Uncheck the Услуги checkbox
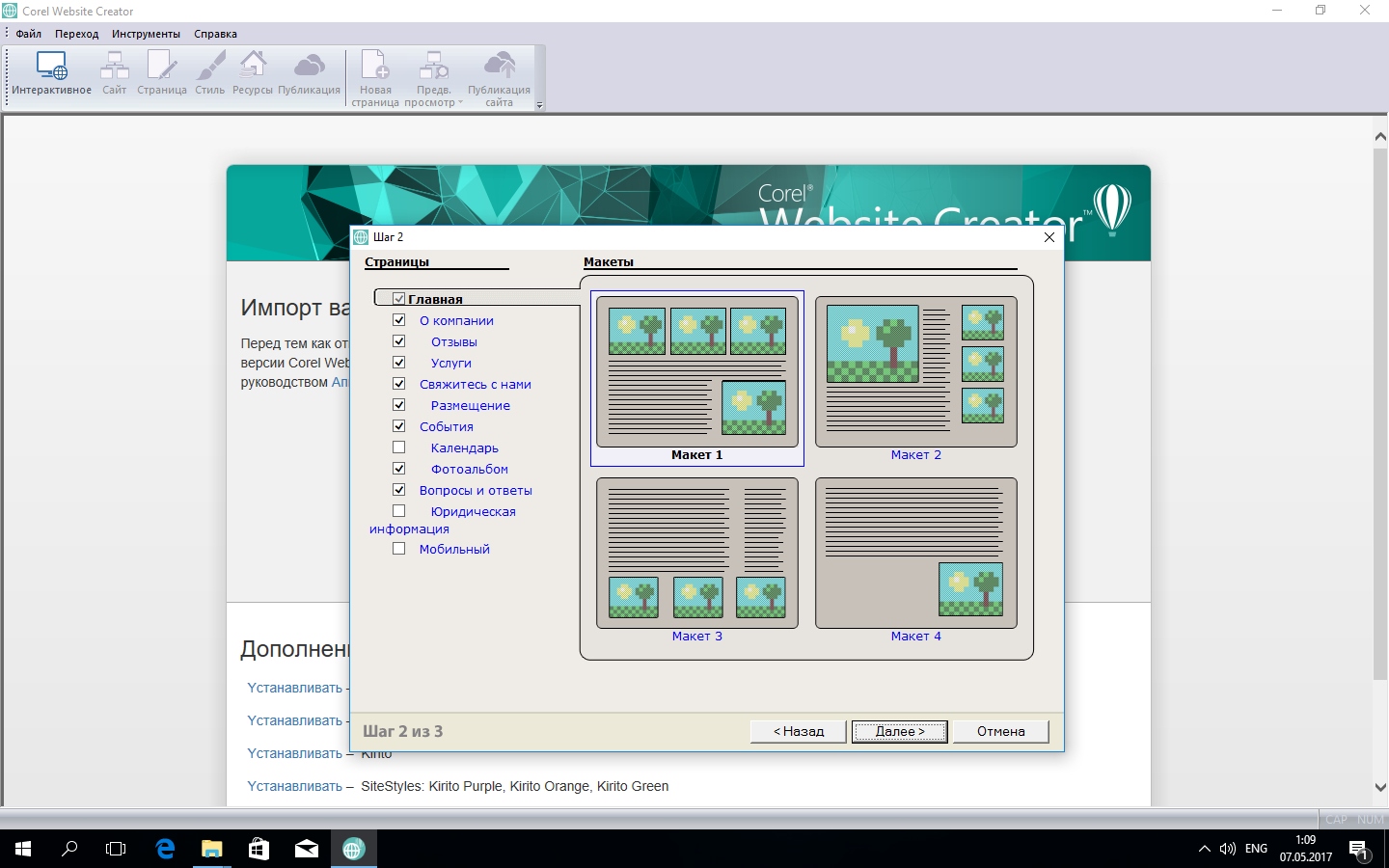This screenshot has height=868, width=1389. [x=398, y=363]
